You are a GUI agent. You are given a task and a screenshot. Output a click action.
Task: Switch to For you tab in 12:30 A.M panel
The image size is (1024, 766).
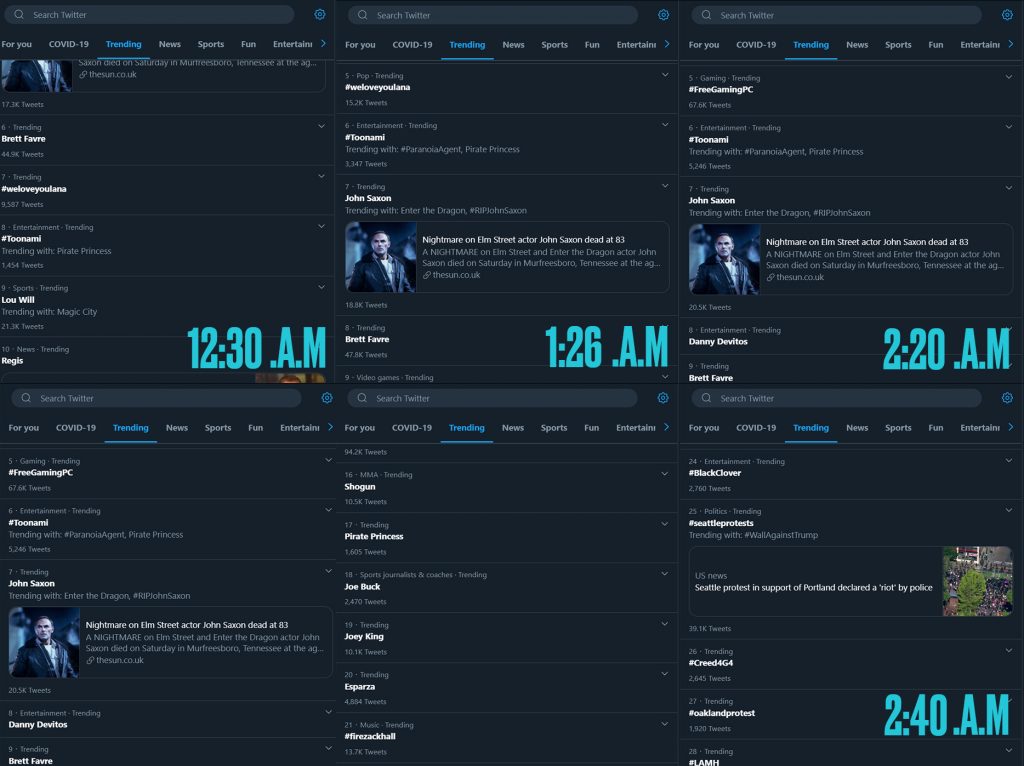coord(16,44)
